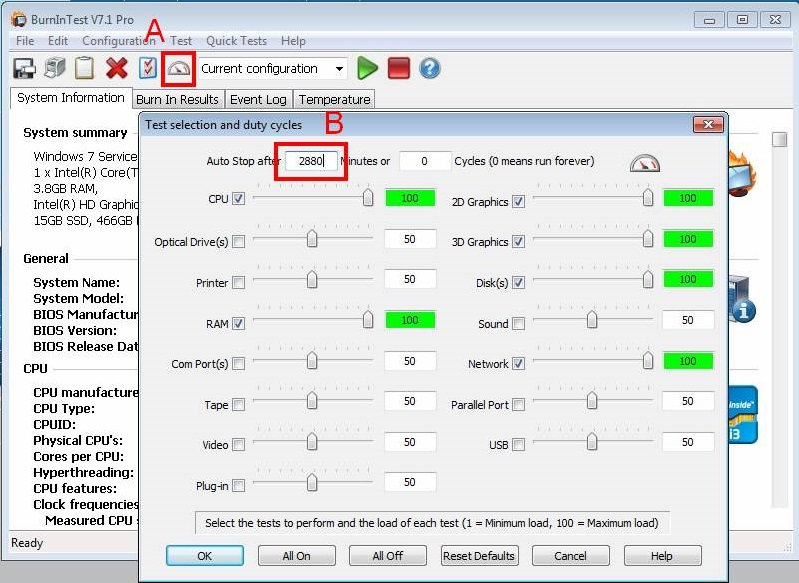The image size is (799, 583).
Task: Click gauge icon inside duty cycles dialog
Action: coord(645,163)
